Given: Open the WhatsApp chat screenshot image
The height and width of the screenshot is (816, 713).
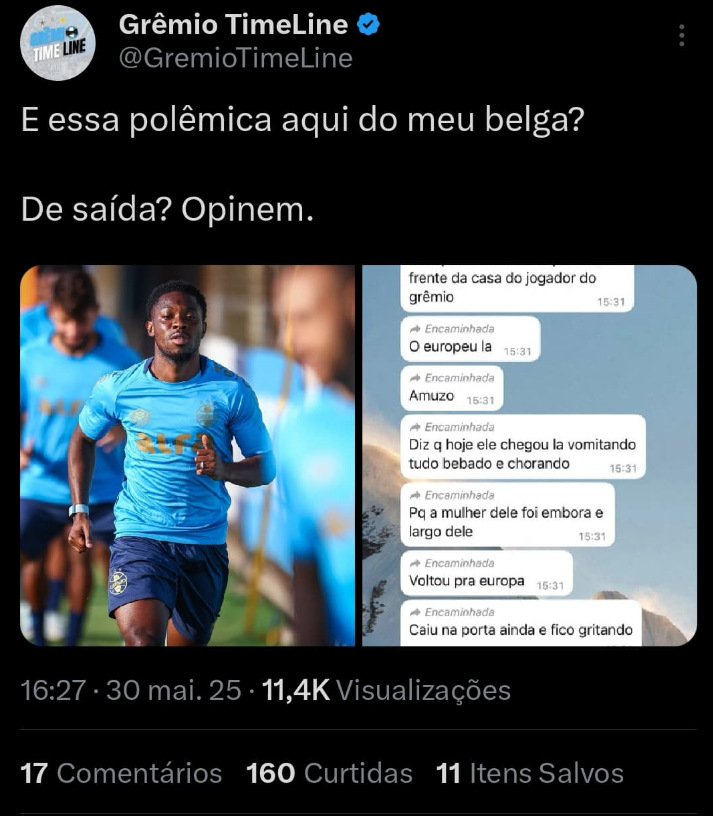Looking at the screenshot, I should click(529, 455).
